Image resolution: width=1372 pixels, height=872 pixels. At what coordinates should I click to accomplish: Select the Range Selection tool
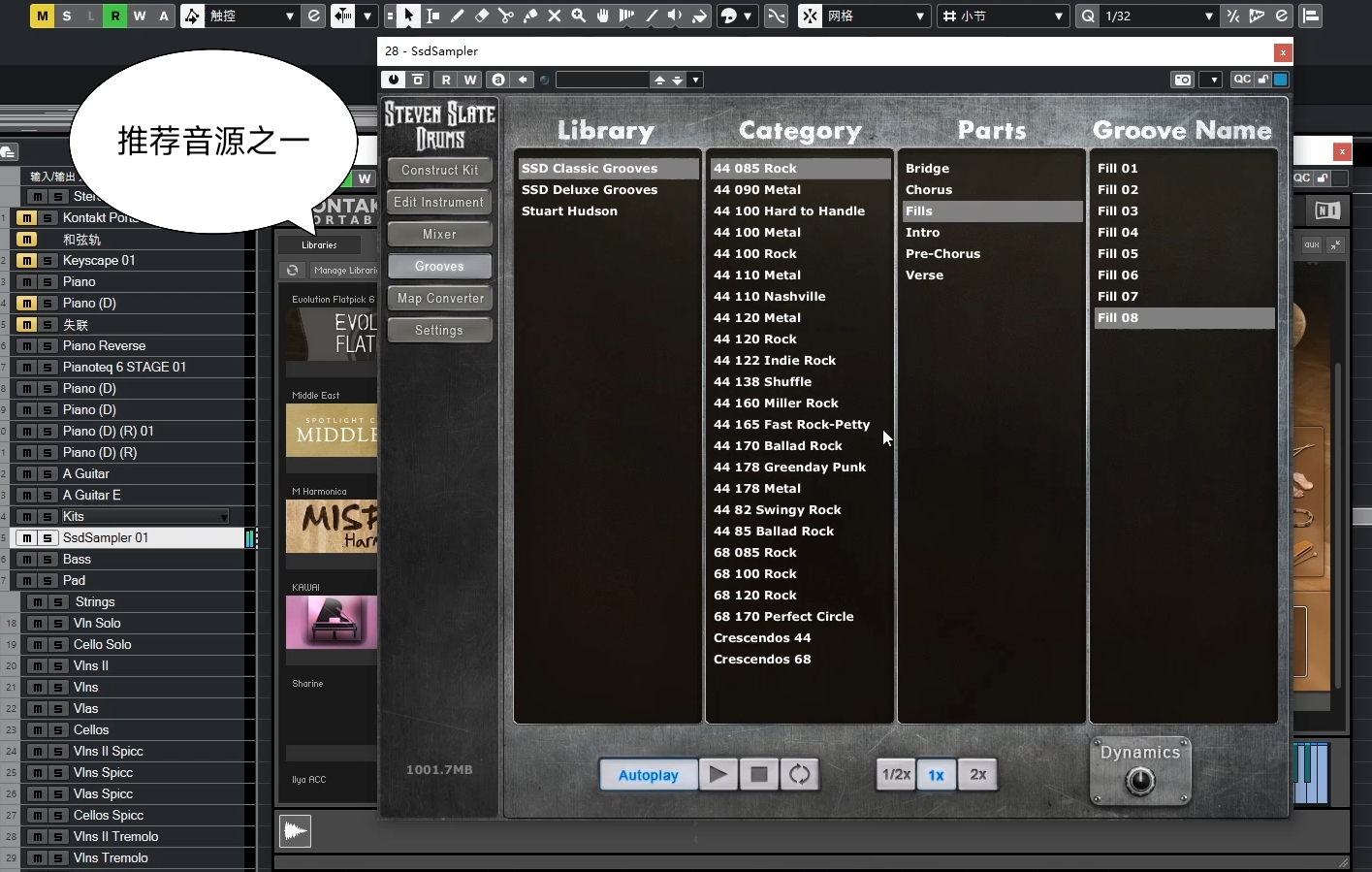click(432, 16)
